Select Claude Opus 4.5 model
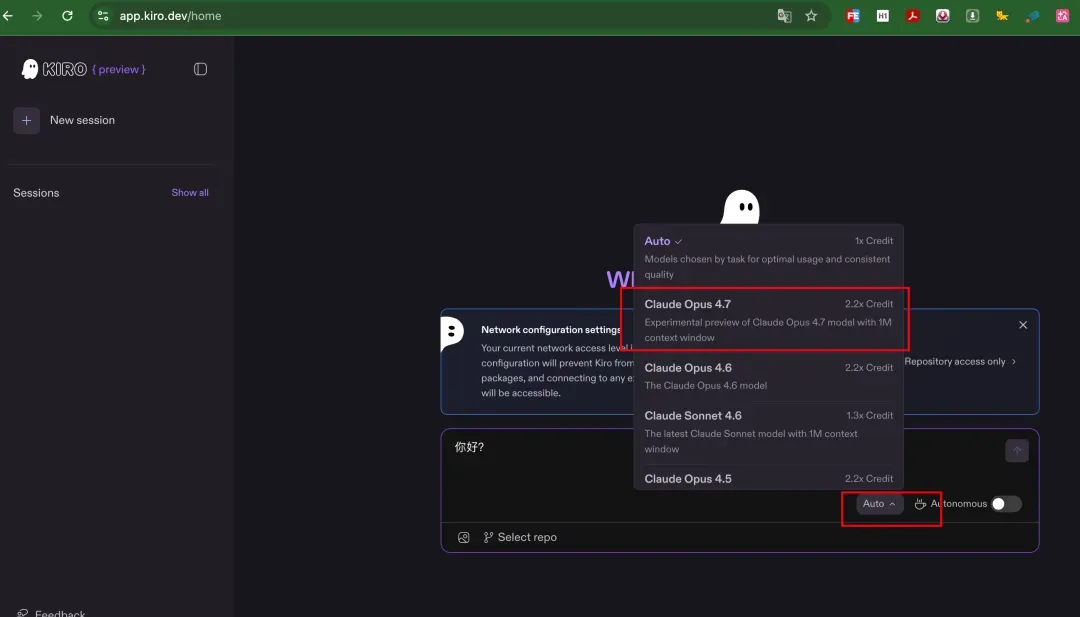The height and width of the screenshot is (617, 1080). coord(769,479)
